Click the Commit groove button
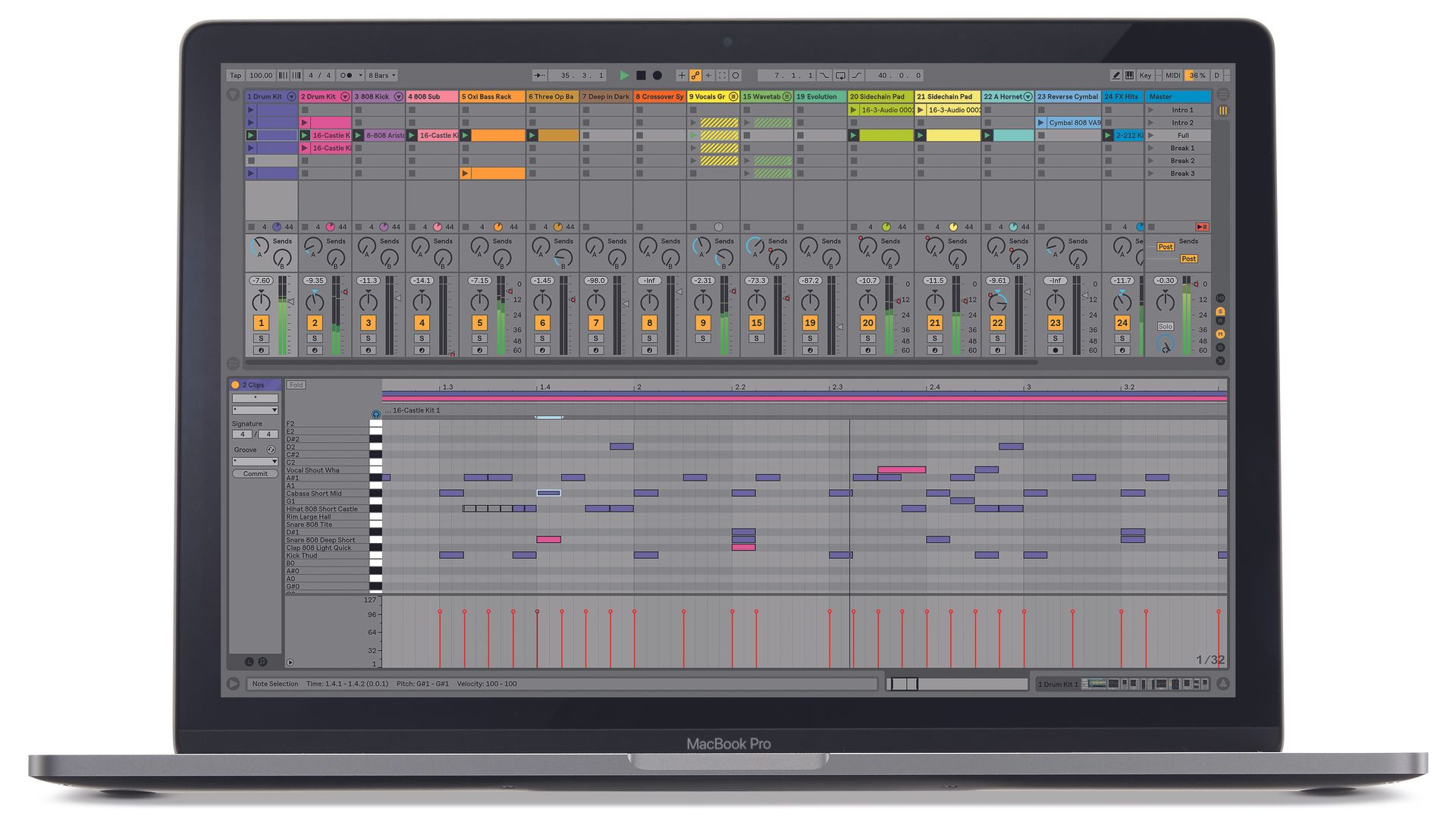1456x819 pixels. click(x=255, y=474)
